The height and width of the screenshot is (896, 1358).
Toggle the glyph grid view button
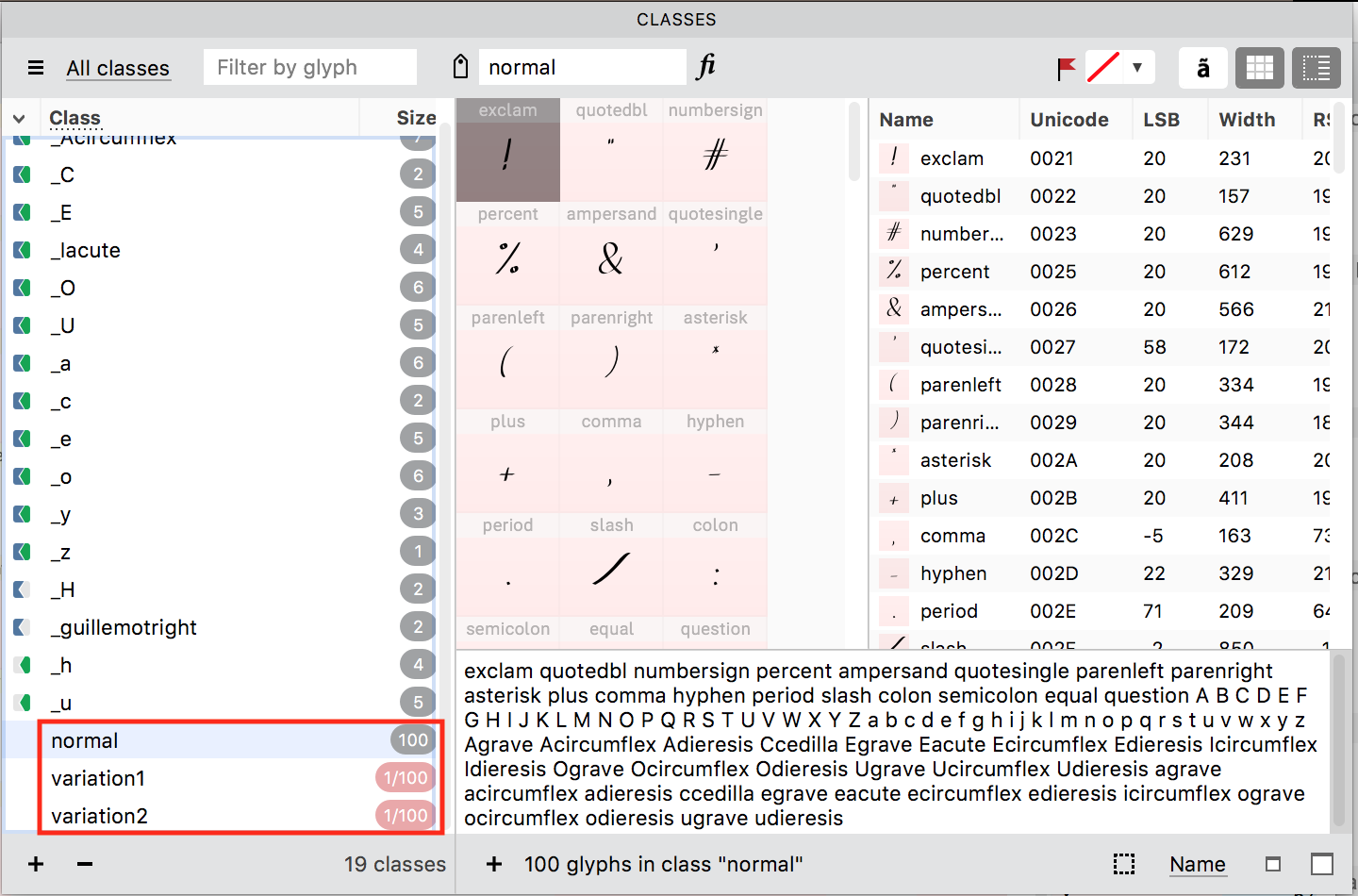[x=1259, y=68]
